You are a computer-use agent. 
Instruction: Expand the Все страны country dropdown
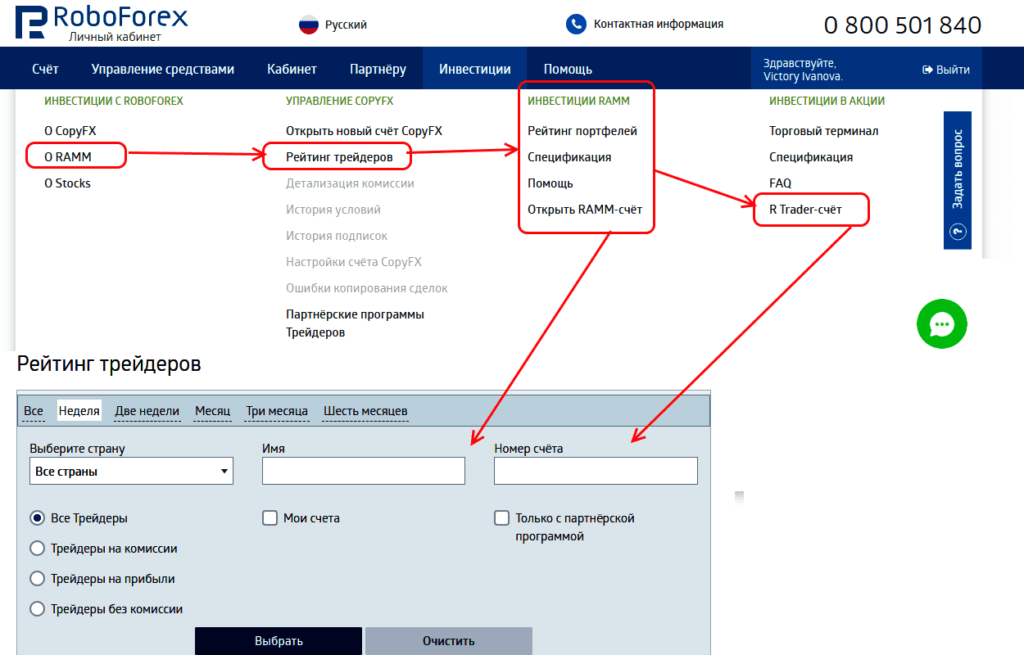(x=132, y=471)
